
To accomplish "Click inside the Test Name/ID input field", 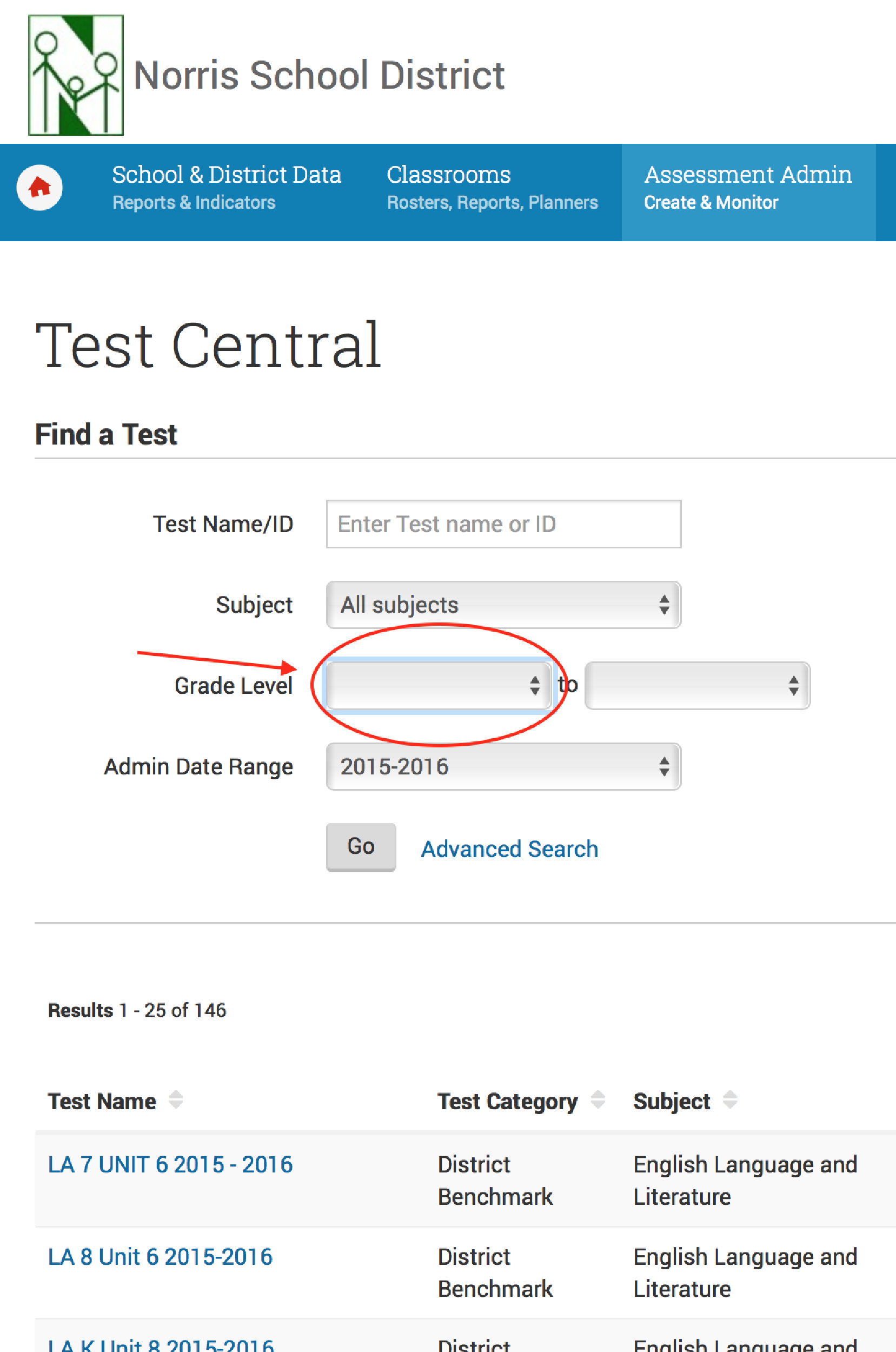I will [503, 523].
